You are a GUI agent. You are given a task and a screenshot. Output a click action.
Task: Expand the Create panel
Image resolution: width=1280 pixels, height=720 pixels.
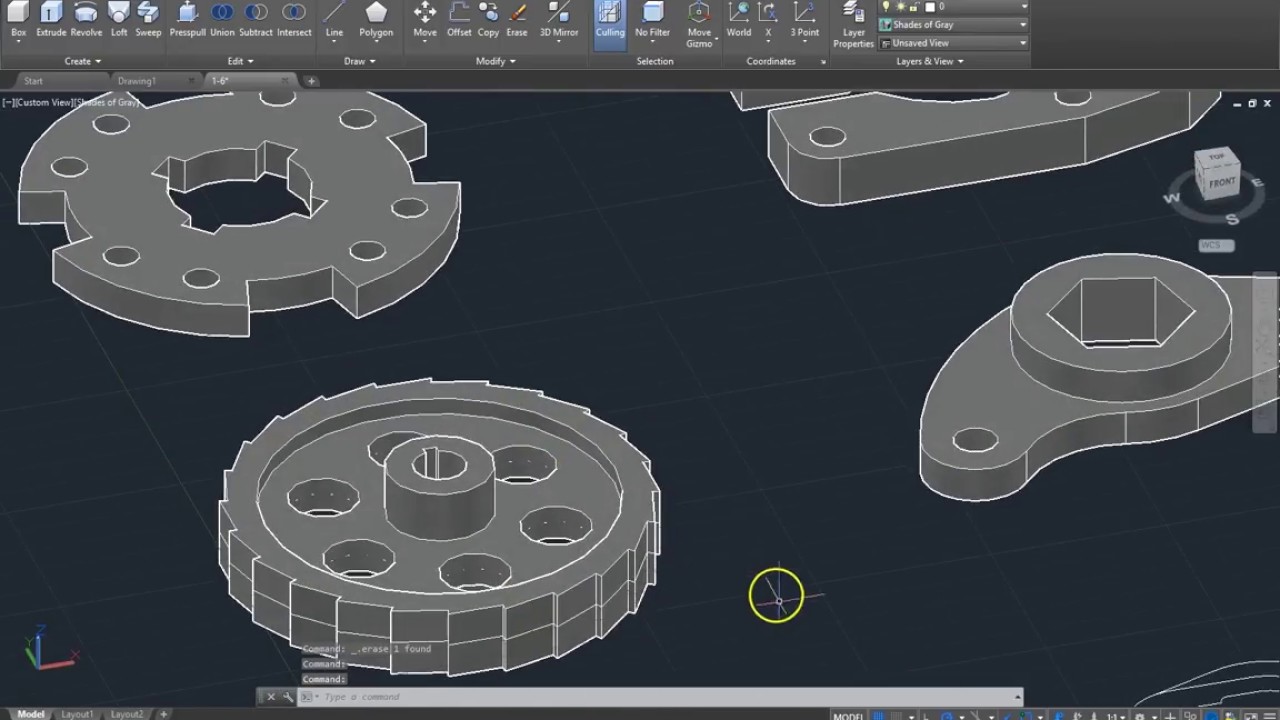coord(83,61)
